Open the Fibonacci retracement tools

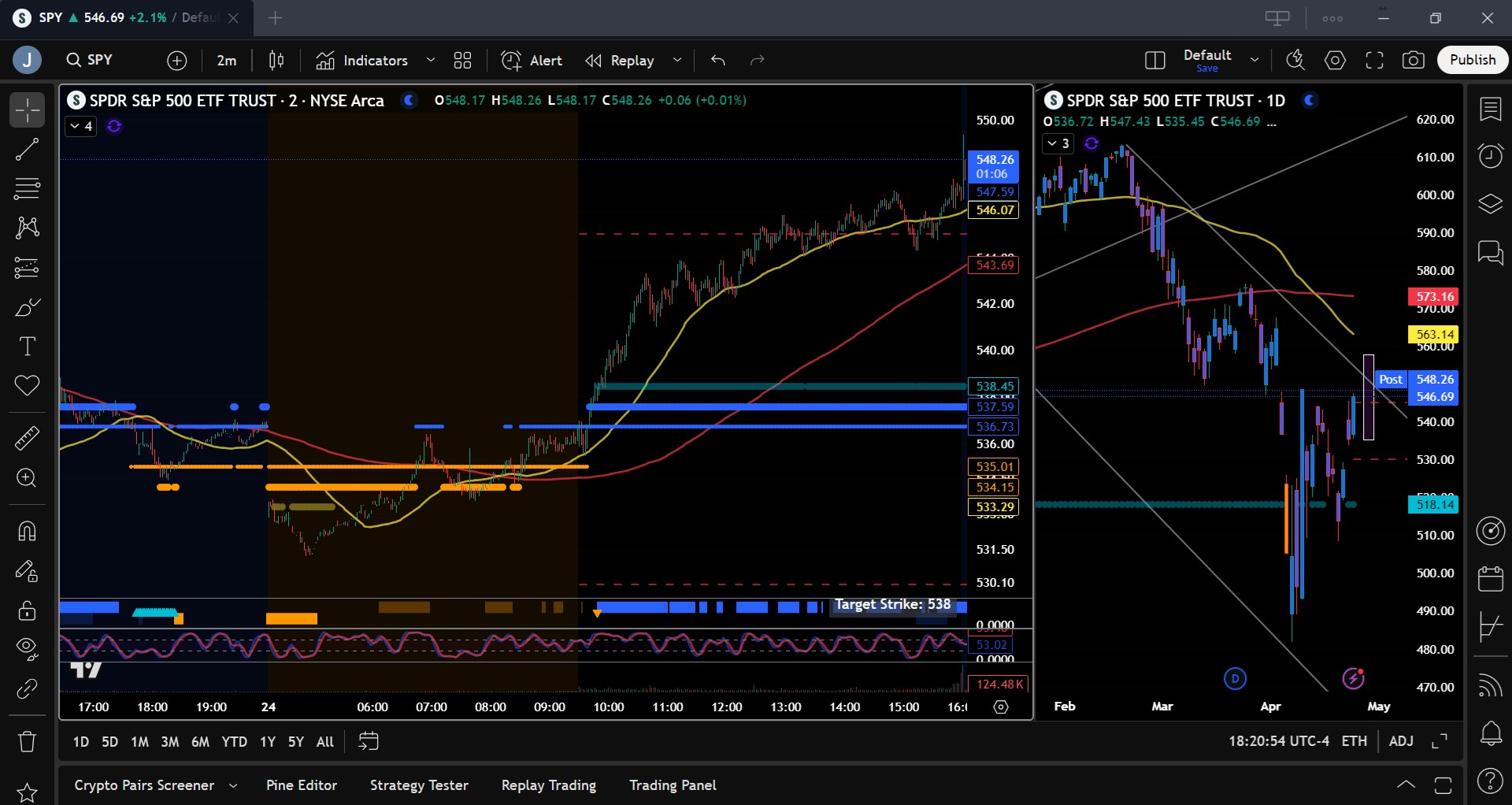point(27,189)
